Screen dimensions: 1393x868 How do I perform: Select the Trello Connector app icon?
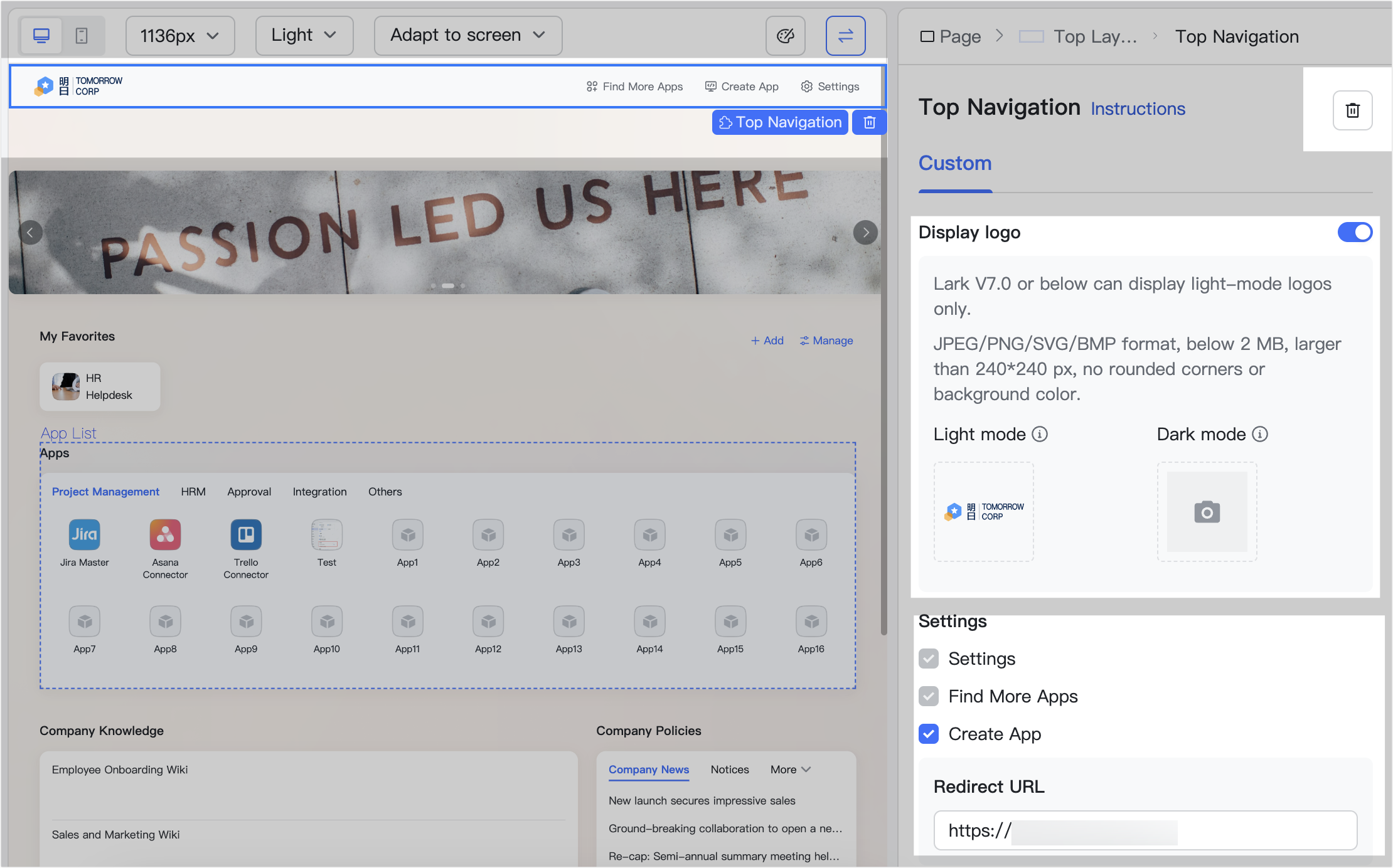(x=246, y=534)
